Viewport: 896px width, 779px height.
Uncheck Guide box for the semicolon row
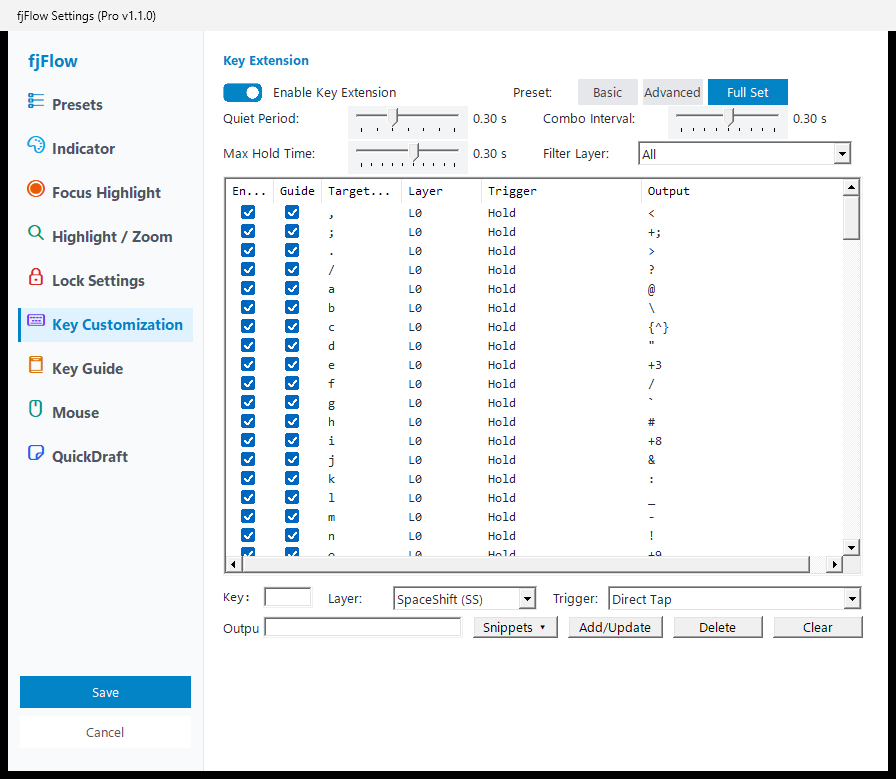pos(292,231)
